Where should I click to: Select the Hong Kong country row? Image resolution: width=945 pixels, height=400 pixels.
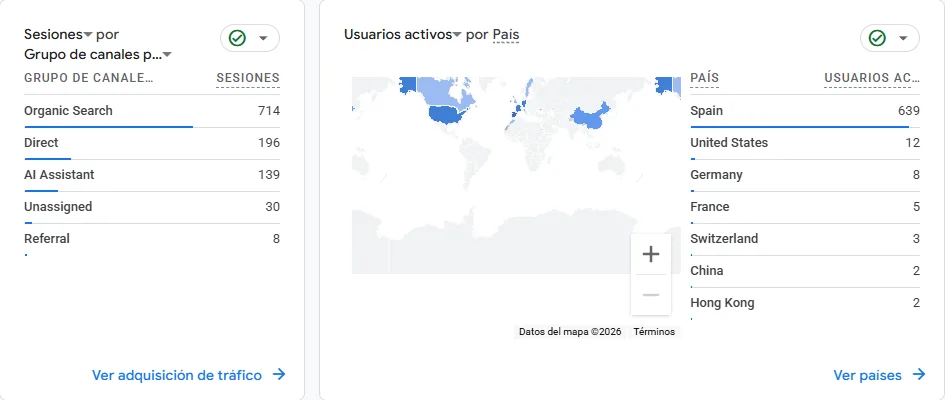click(805, 302)
